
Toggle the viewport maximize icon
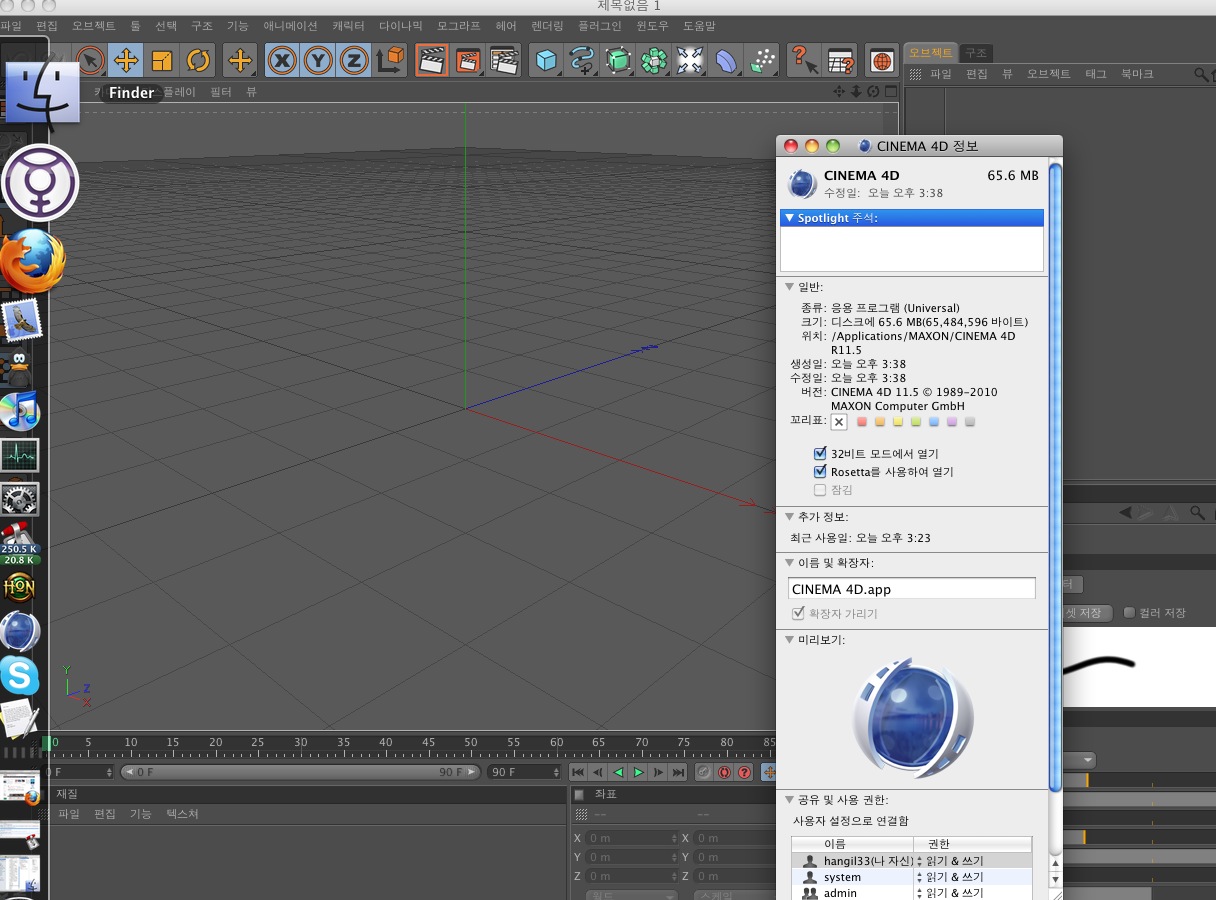point(890,91)
